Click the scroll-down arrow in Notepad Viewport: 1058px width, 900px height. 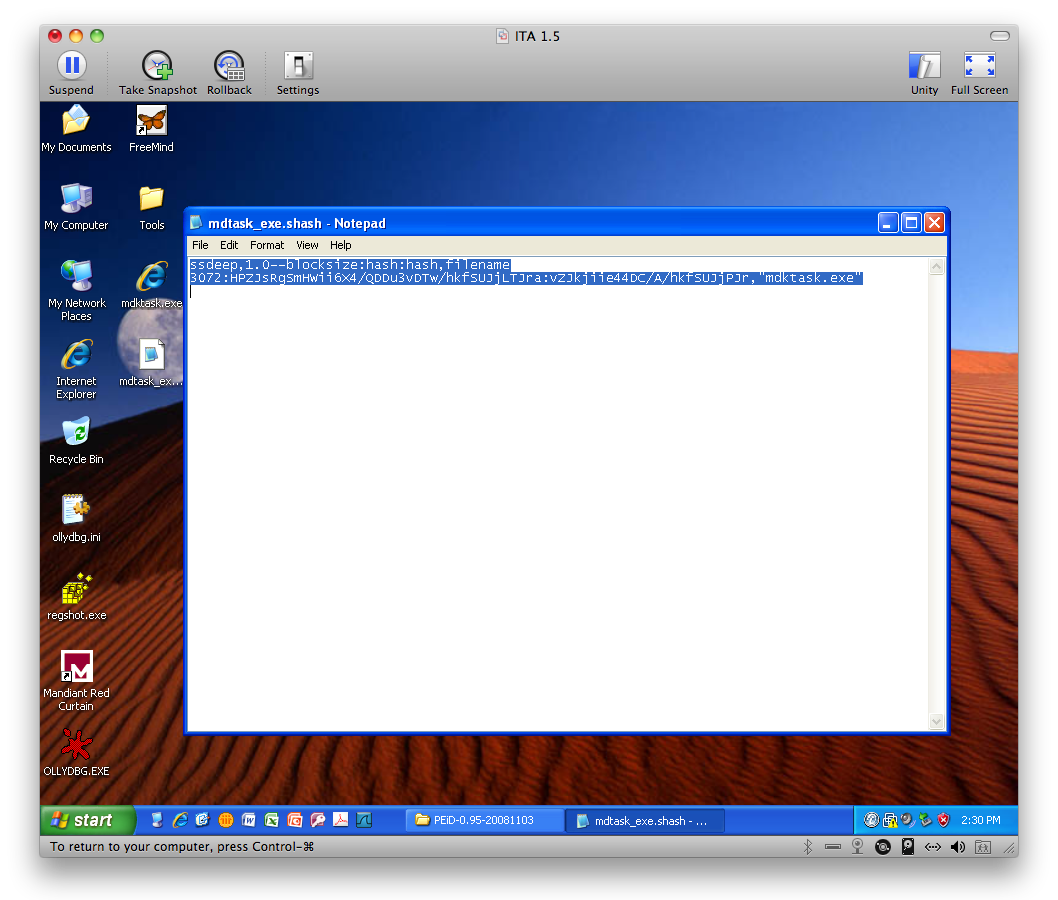pyautogui.click(x=937, y=721)
